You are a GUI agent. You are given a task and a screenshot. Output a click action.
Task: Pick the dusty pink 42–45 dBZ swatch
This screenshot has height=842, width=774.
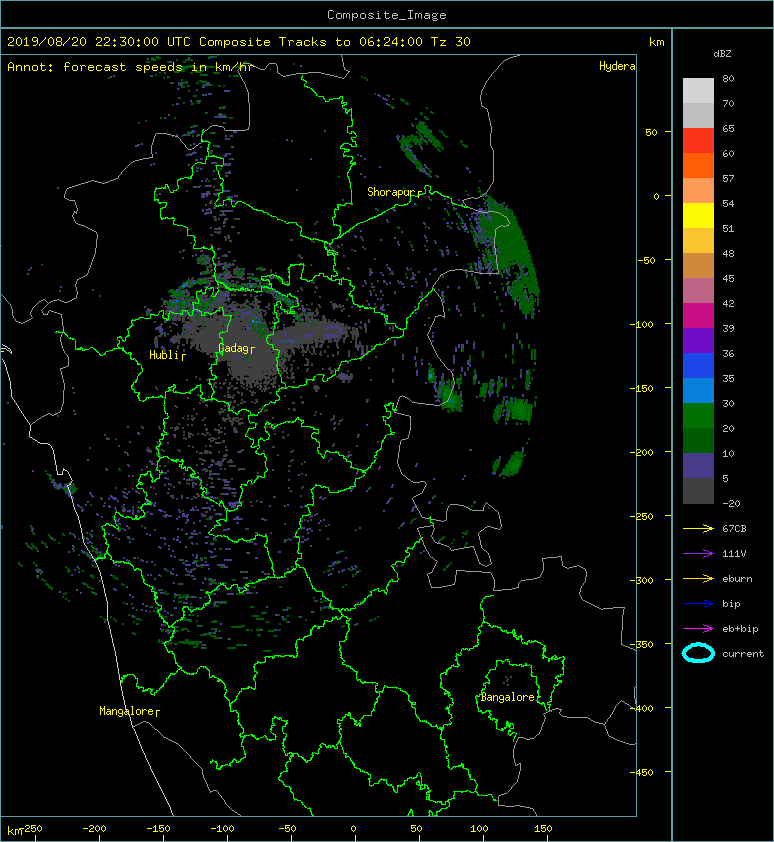point(698,291)
